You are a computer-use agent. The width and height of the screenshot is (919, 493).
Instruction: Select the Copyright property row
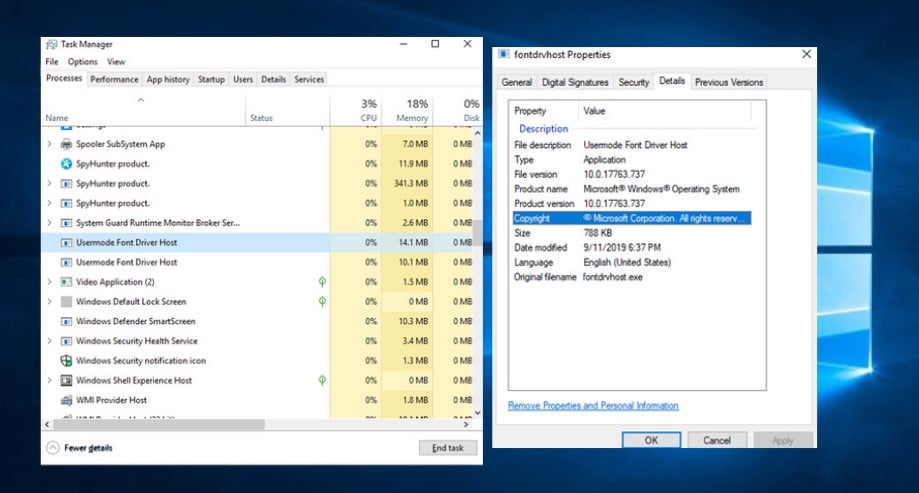632,218
